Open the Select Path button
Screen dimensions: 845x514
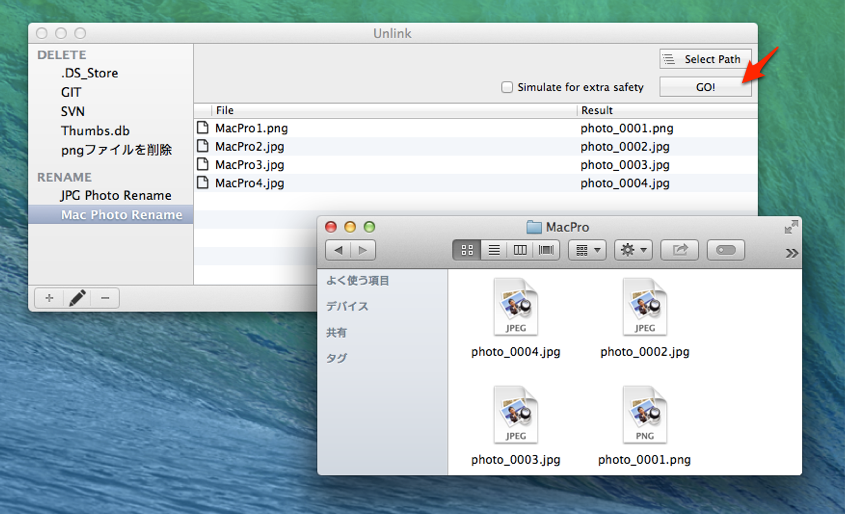point(705,59)
